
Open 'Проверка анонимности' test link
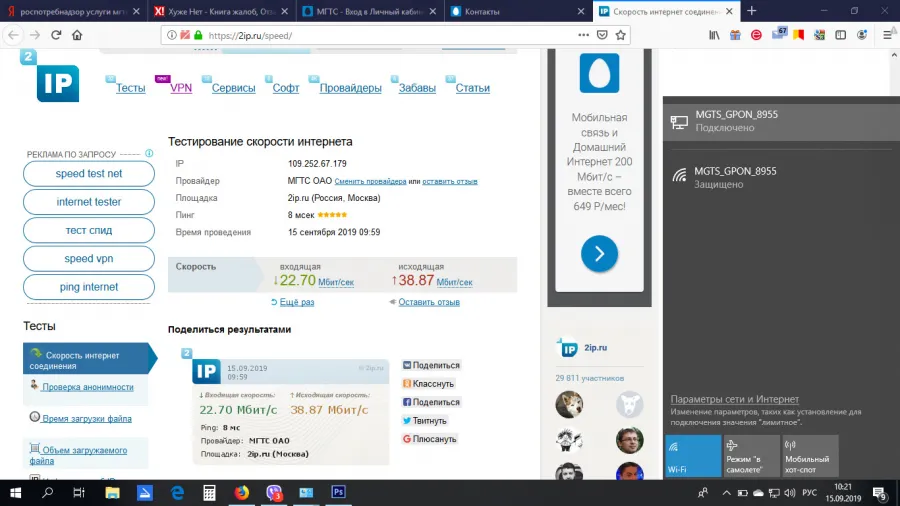pyautogui.click(x=88, y=387)
